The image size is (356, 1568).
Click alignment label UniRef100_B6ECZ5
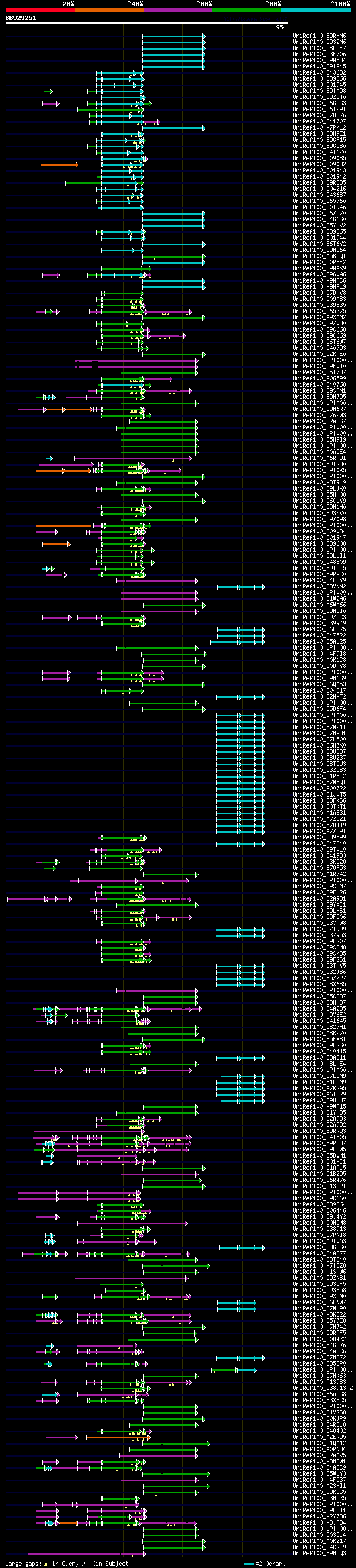tap(319, 630)
